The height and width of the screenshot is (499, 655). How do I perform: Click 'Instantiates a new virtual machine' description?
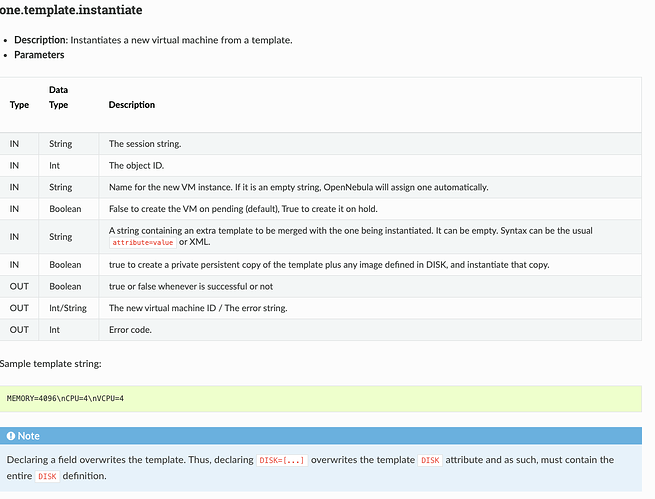pos(181,41)
